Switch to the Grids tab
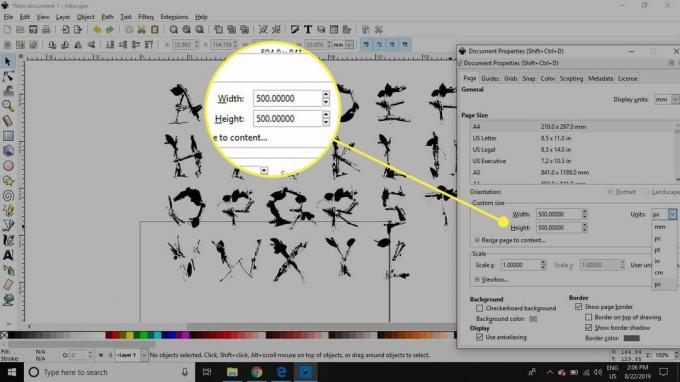 pyautogui.click(x=511, y=78)
